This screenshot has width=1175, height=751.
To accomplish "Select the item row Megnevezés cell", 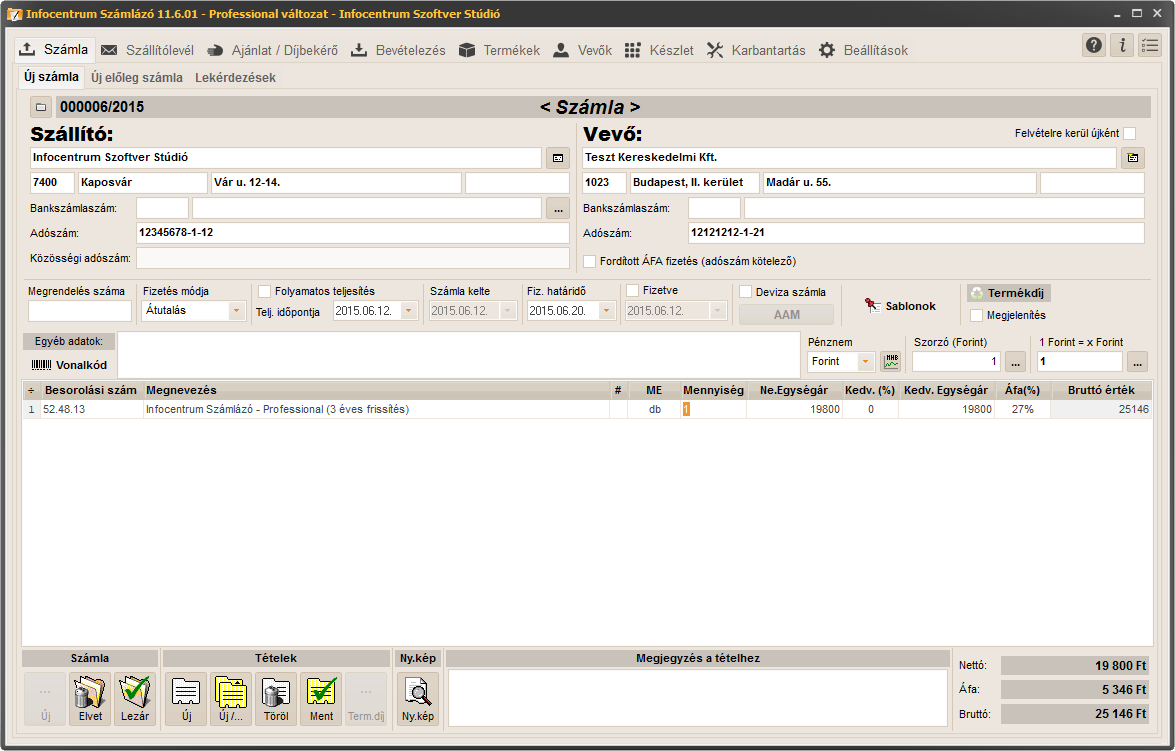I will click(x=376, y=409).
